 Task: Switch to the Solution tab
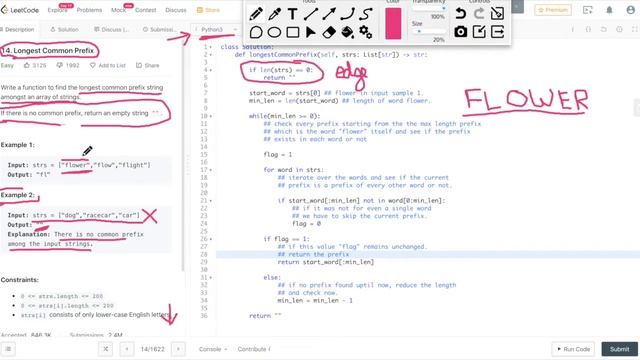click(x=64, y=29)
